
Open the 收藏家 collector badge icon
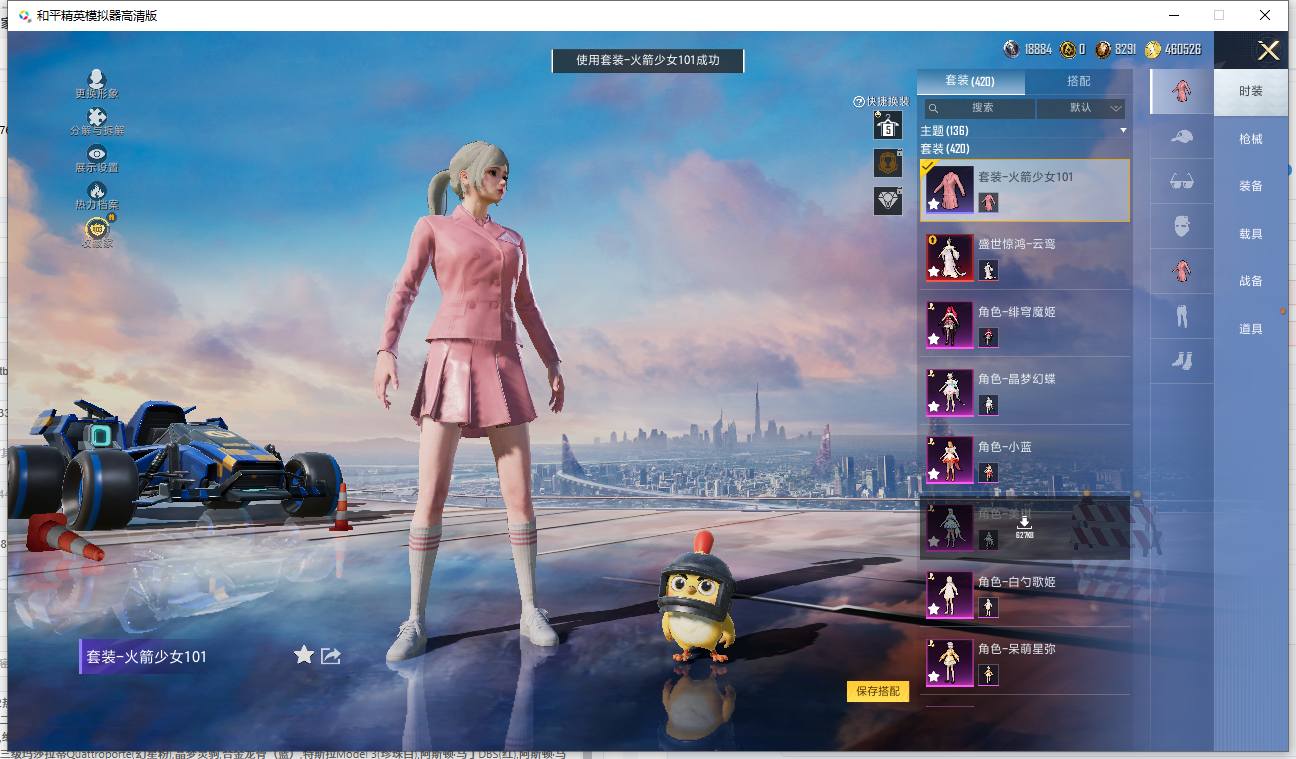97,229
